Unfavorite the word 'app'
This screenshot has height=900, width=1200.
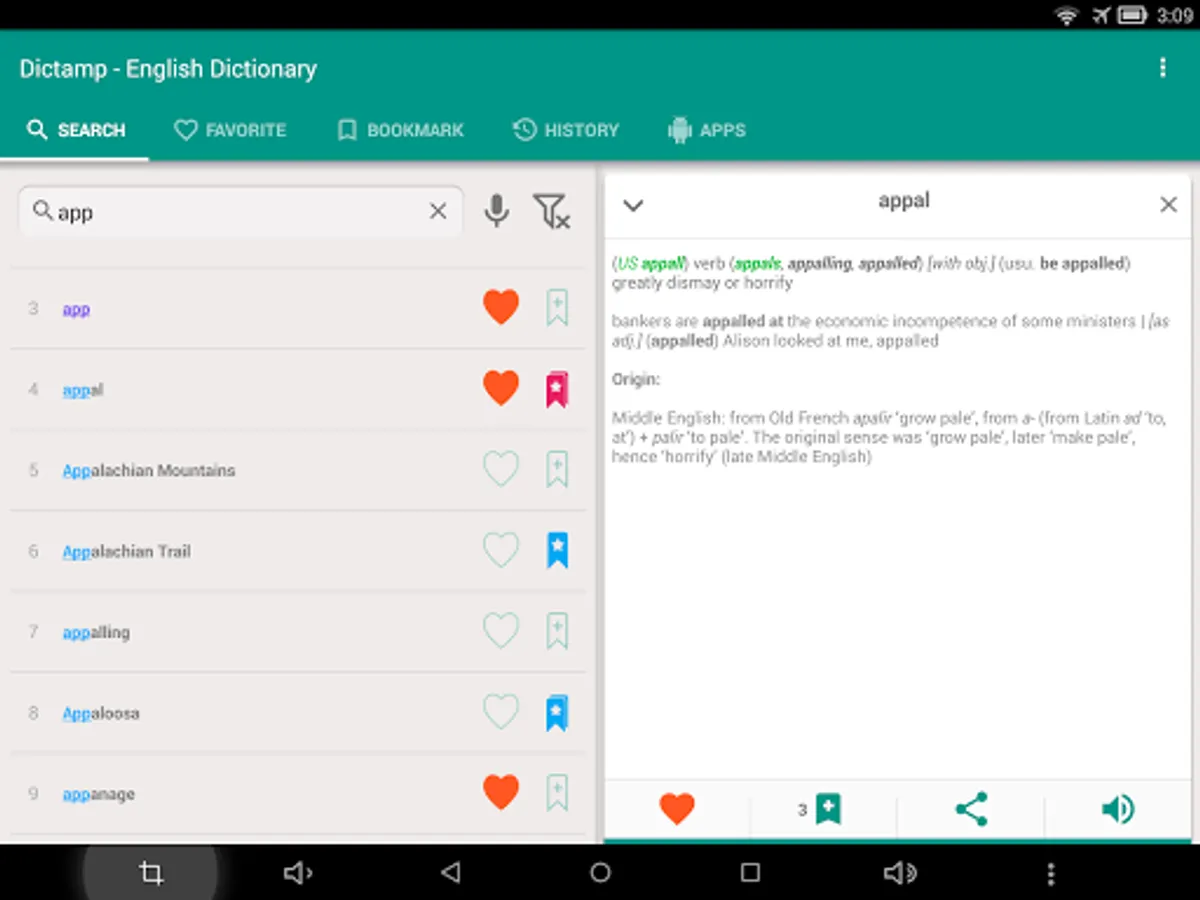(x=501, y=307)
